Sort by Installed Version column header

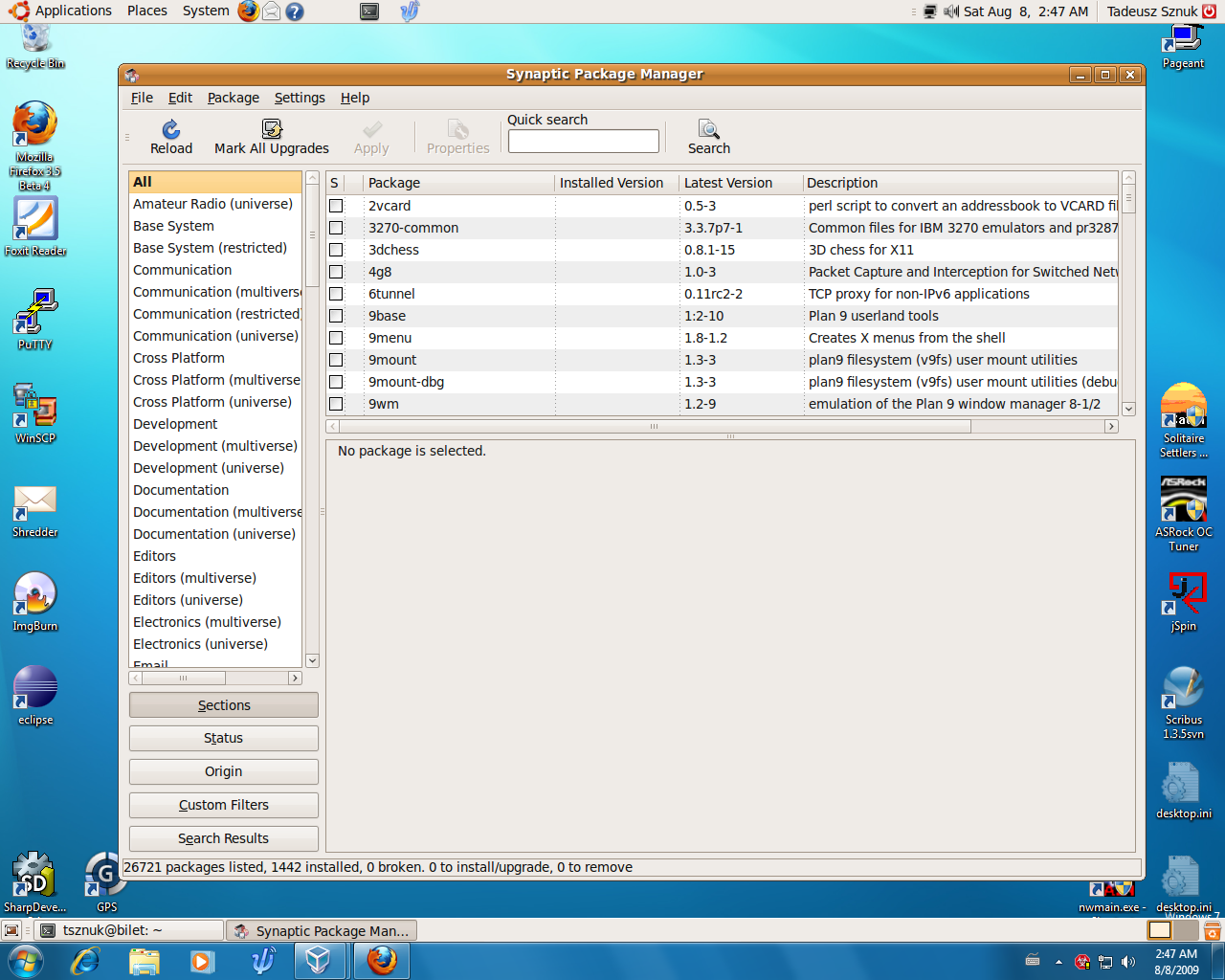[616, 183]
